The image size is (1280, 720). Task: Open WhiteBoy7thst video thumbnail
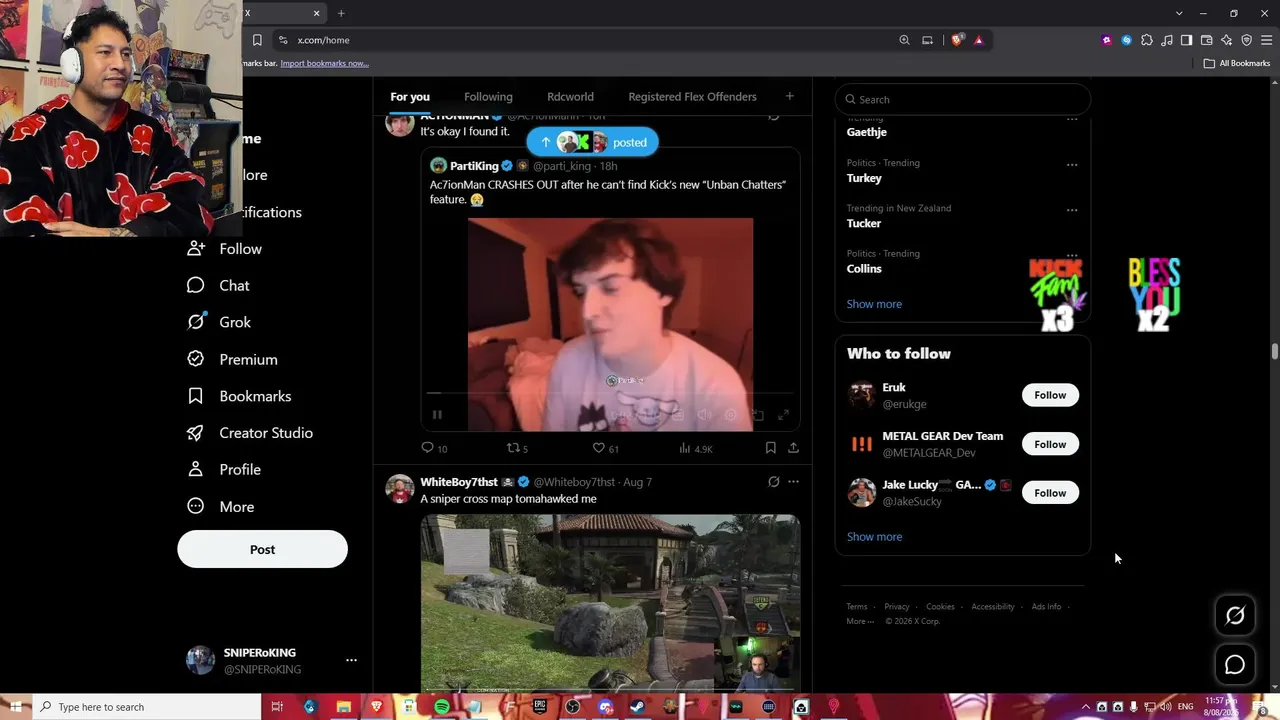610,603
